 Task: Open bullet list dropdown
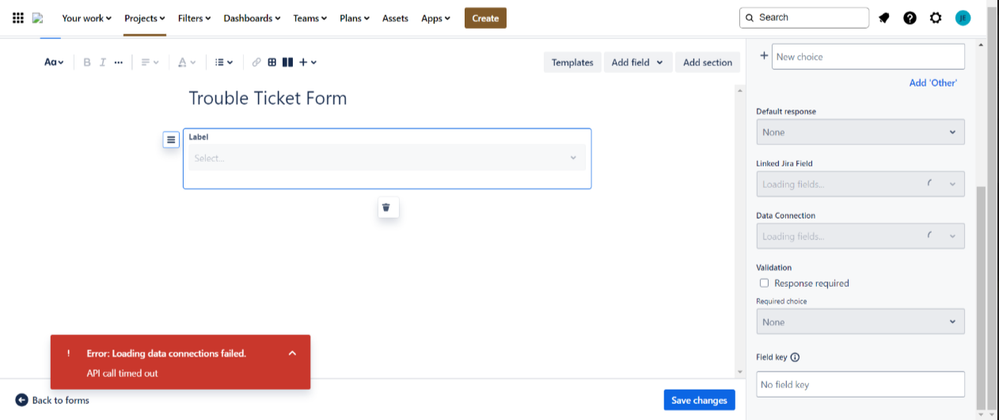pyautogui.click(x=224, y=62)
